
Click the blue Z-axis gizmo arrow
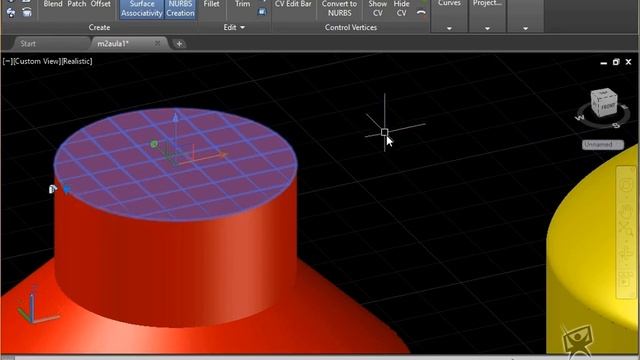(x=176, y=118)
